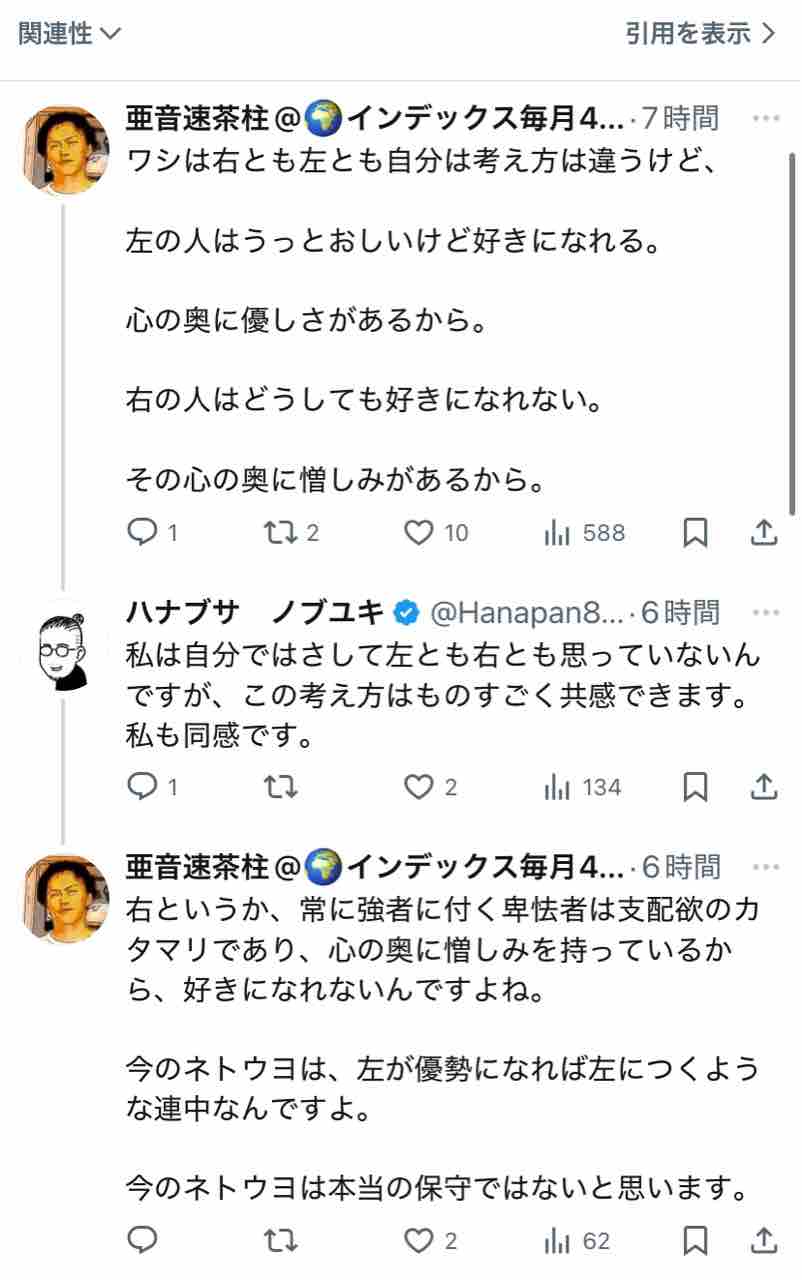802x1280 pixels.
Task: Bookmark the first post
Action: pyautogui.click(x=695, y=533)
